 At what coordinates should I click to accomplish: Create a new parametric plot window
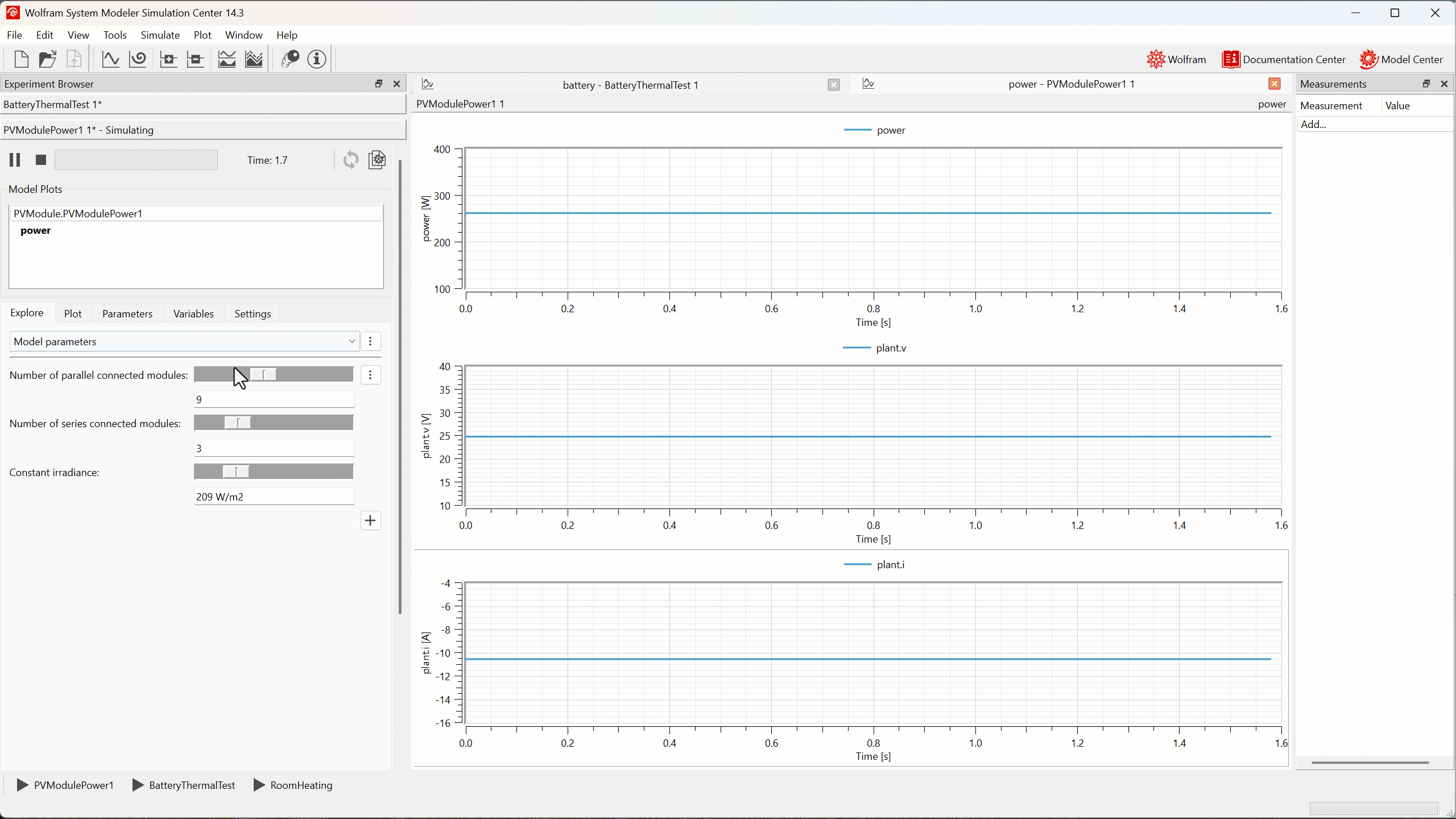coord(138,59)
